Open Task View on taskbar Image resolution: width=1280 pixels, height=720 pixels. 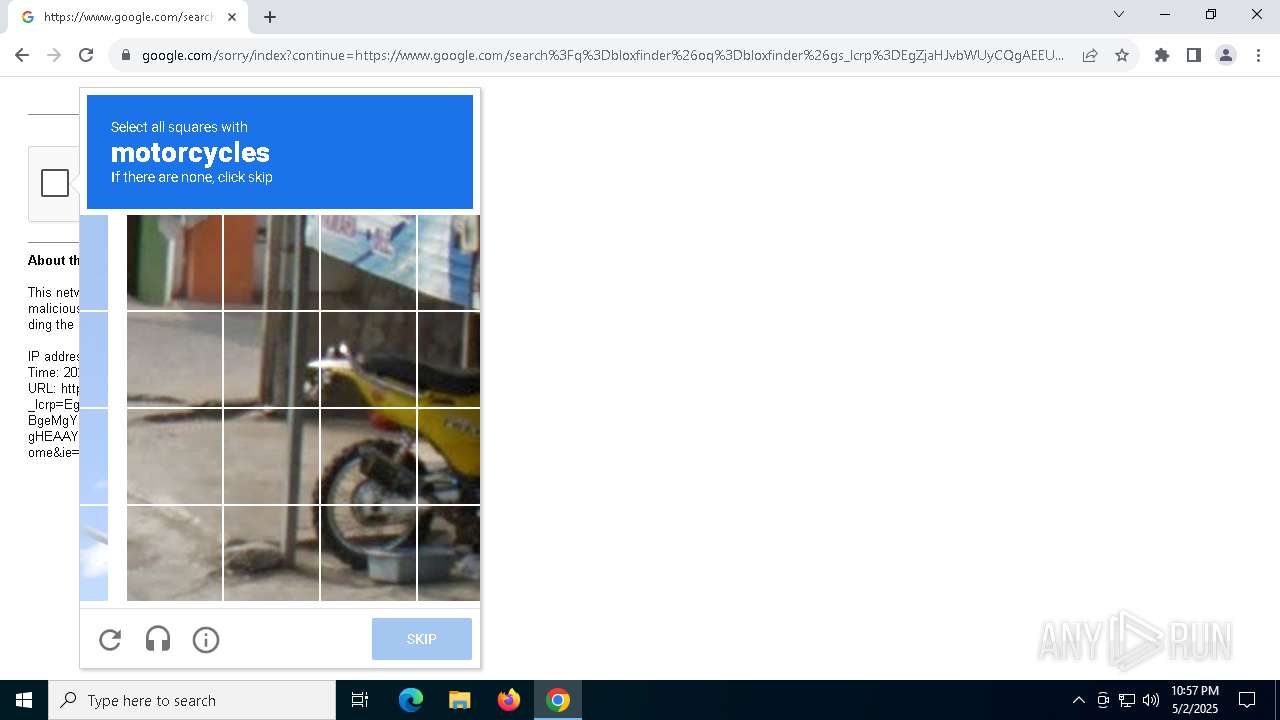[360, 700]
